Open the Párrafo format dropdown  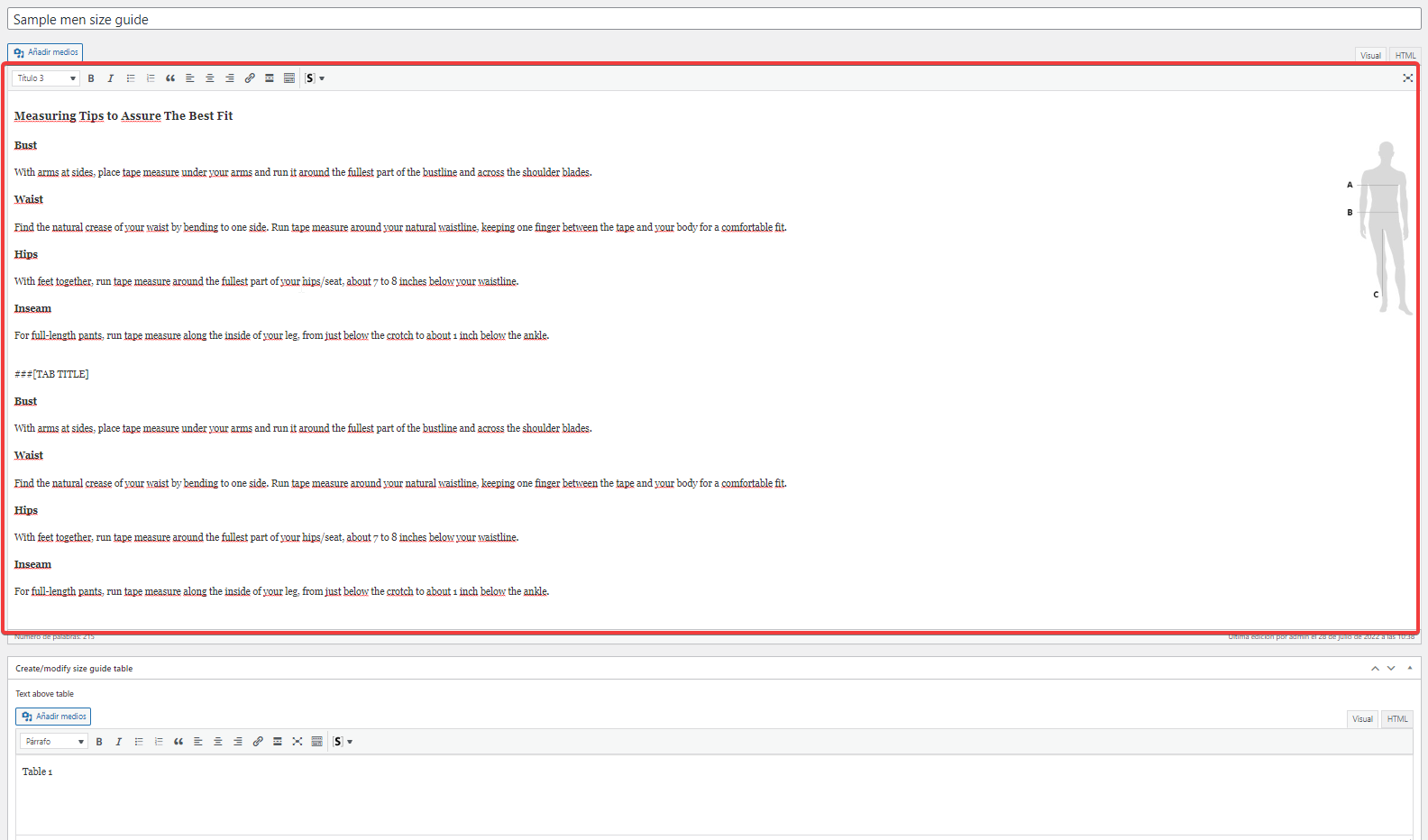click(54, 742)
